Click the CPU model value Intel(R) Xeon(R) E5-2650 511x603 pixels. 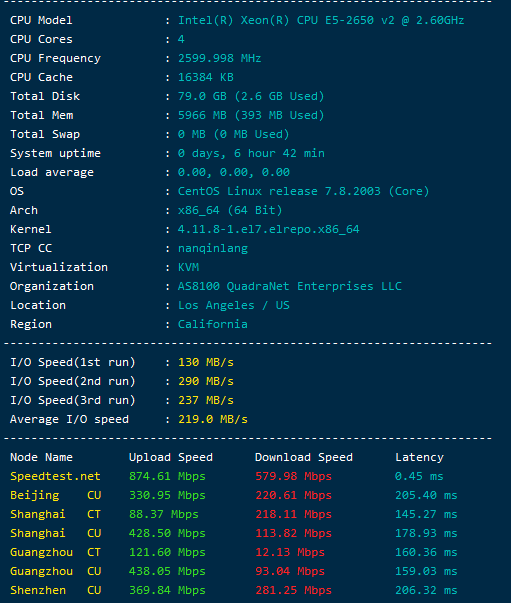click(321, 20)
